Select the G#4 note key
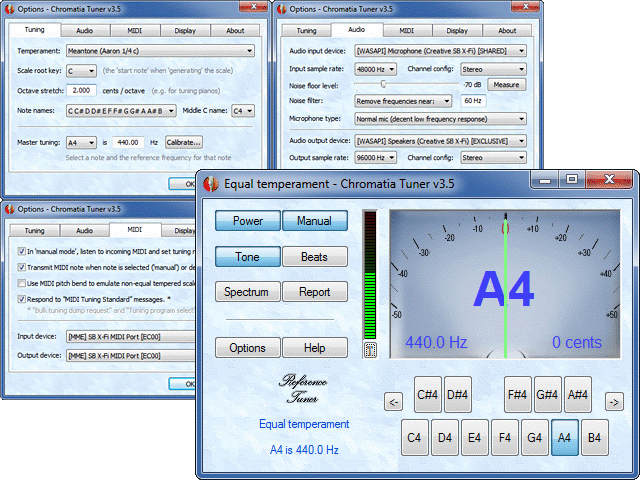This screenshot has height=480, width=640. pyautogui.click(x=548, y=395)
